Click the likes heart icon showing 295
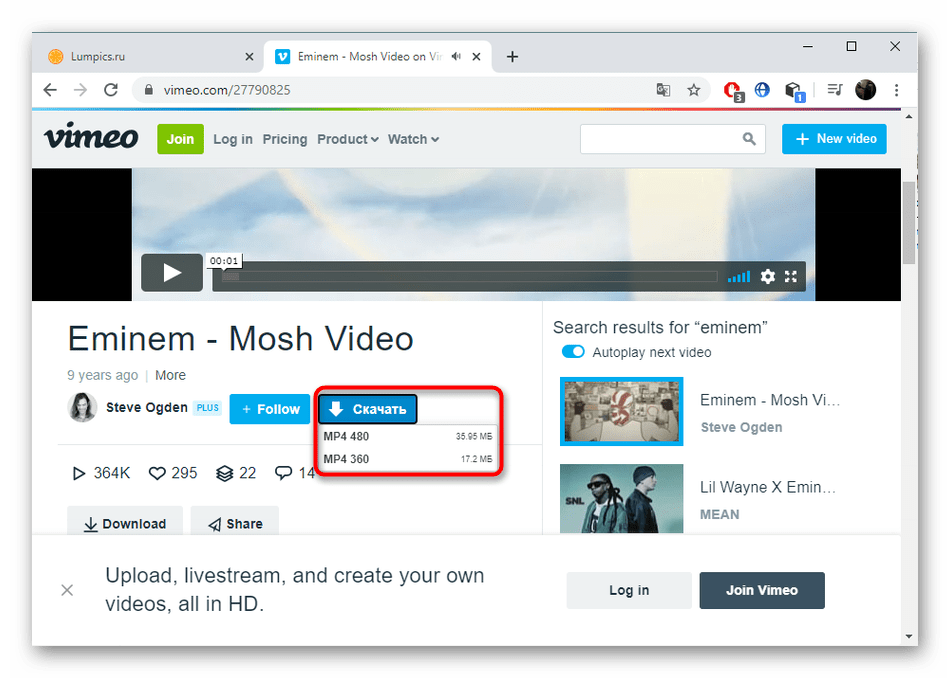 click(x=157, y=473)
